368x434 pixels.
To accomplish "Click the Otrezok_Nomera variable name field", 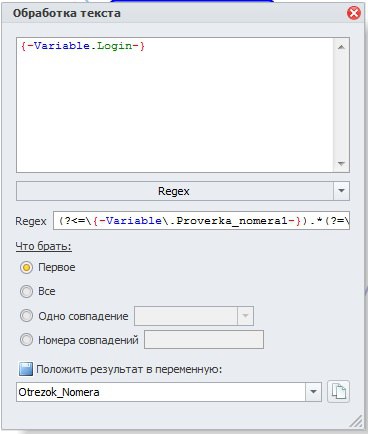I will point(161,392).
